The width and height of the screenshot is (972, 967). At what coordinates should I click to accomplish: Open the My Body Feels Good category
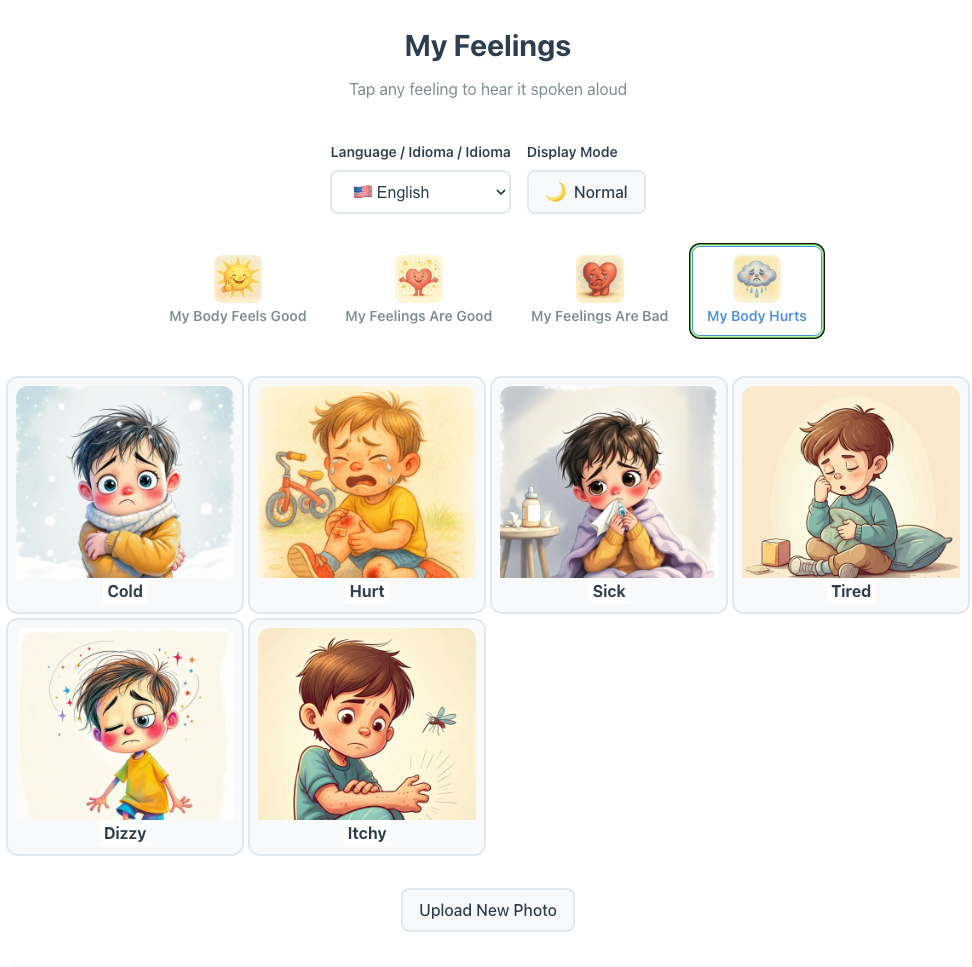coord(238,291)
